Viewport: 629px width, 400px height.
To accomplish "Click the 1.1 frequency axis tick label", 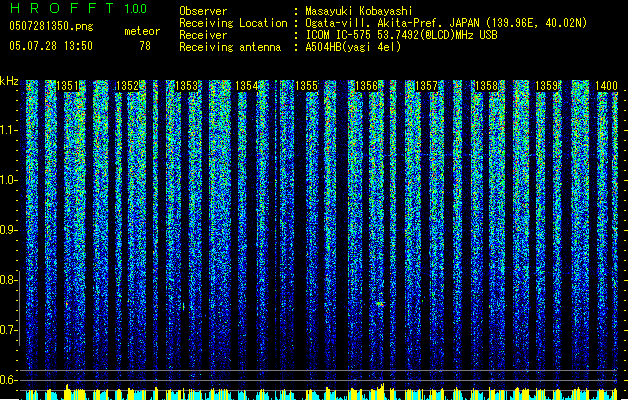I will [8, 130].
